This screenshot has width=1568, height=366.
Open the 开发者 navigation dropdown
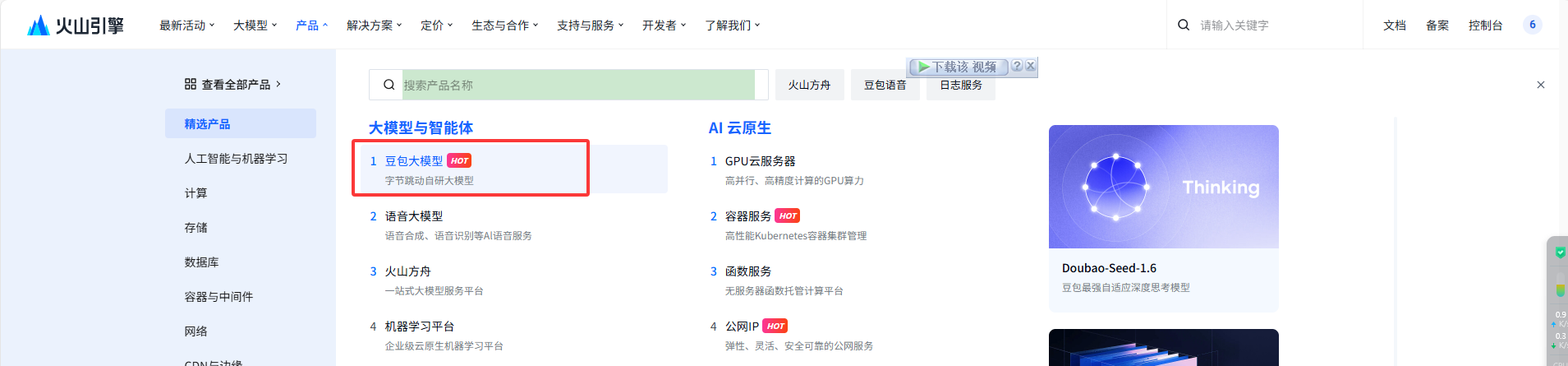(x=664, y=25)
